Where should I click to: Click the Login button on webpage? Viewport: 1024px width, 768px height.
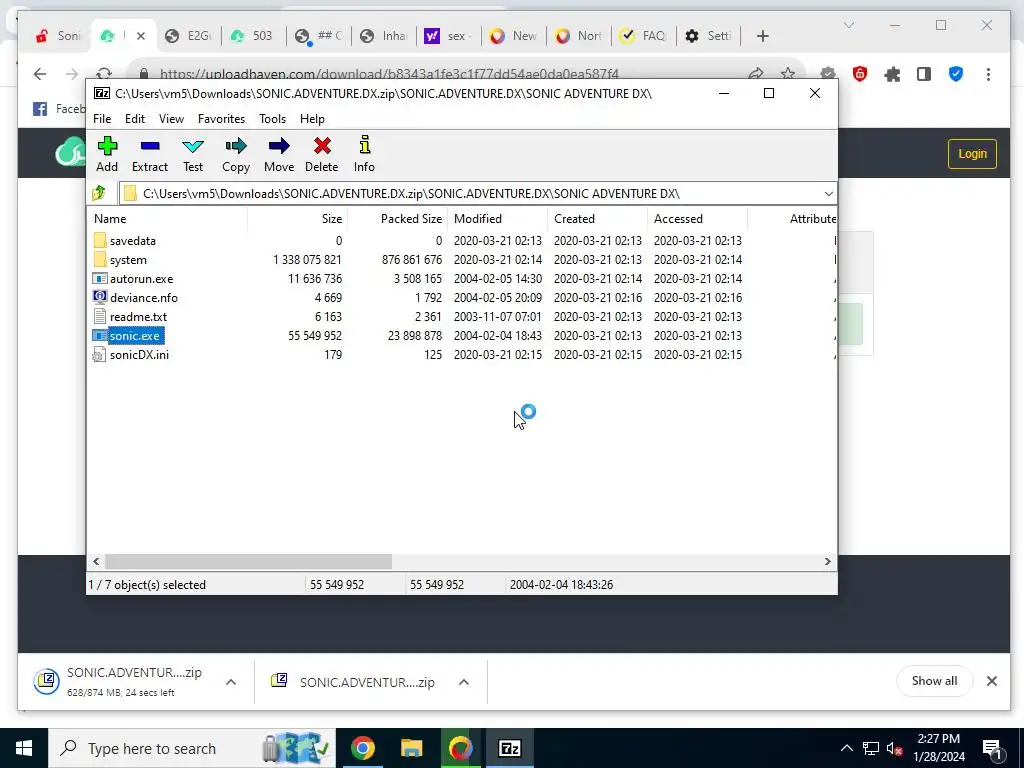pos(972,154)
